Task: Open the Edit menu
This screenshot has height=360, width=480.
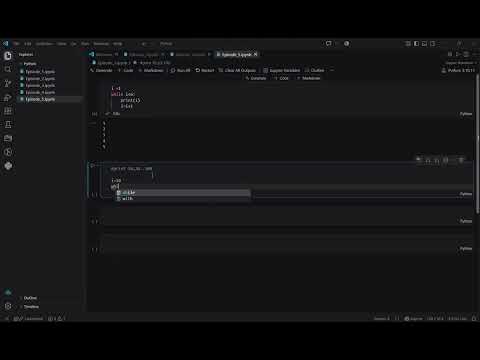Action: point(27,44)
